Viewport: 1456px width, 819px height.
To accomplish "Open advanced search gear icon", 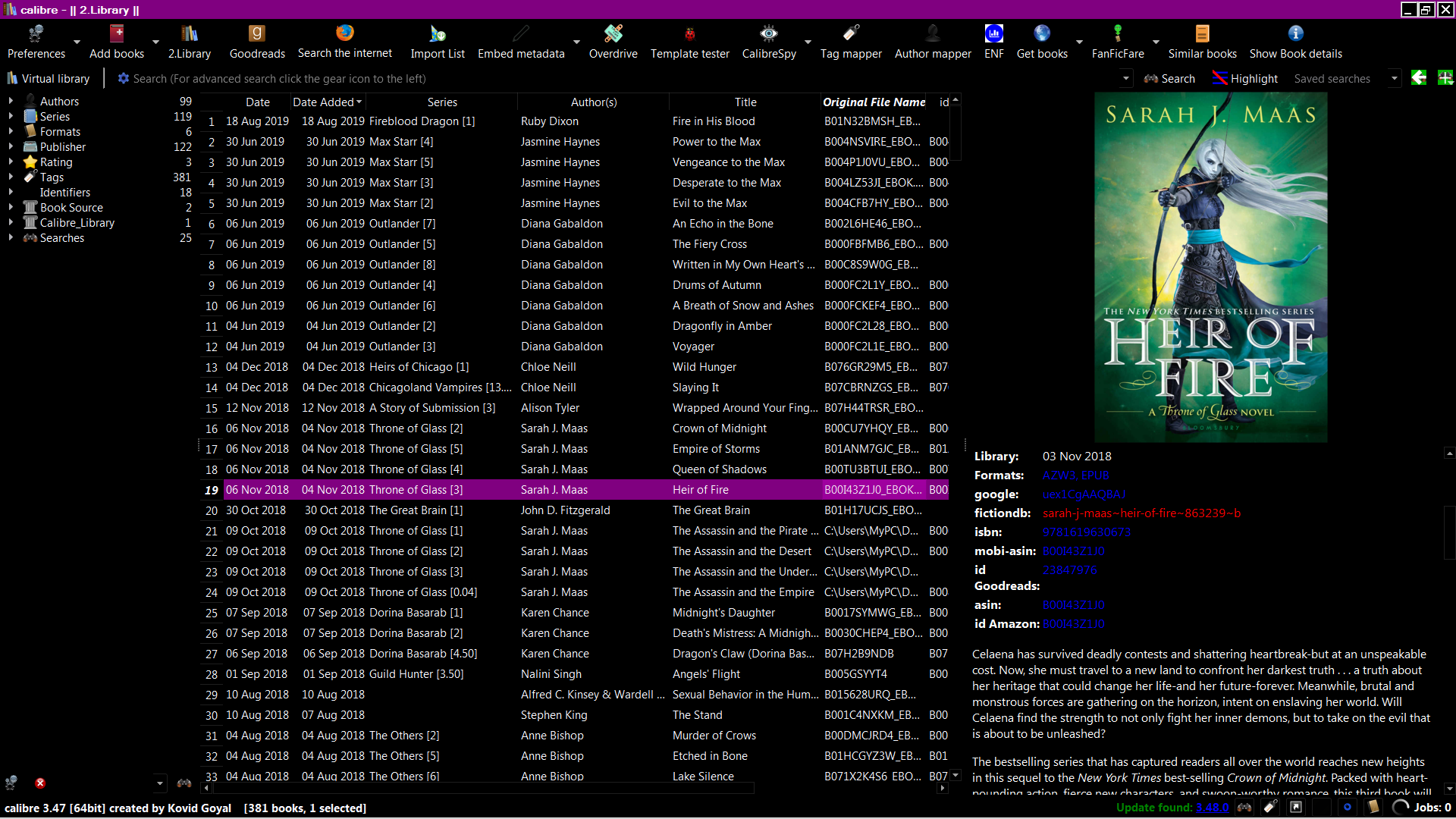I will (x=124, y=79).
